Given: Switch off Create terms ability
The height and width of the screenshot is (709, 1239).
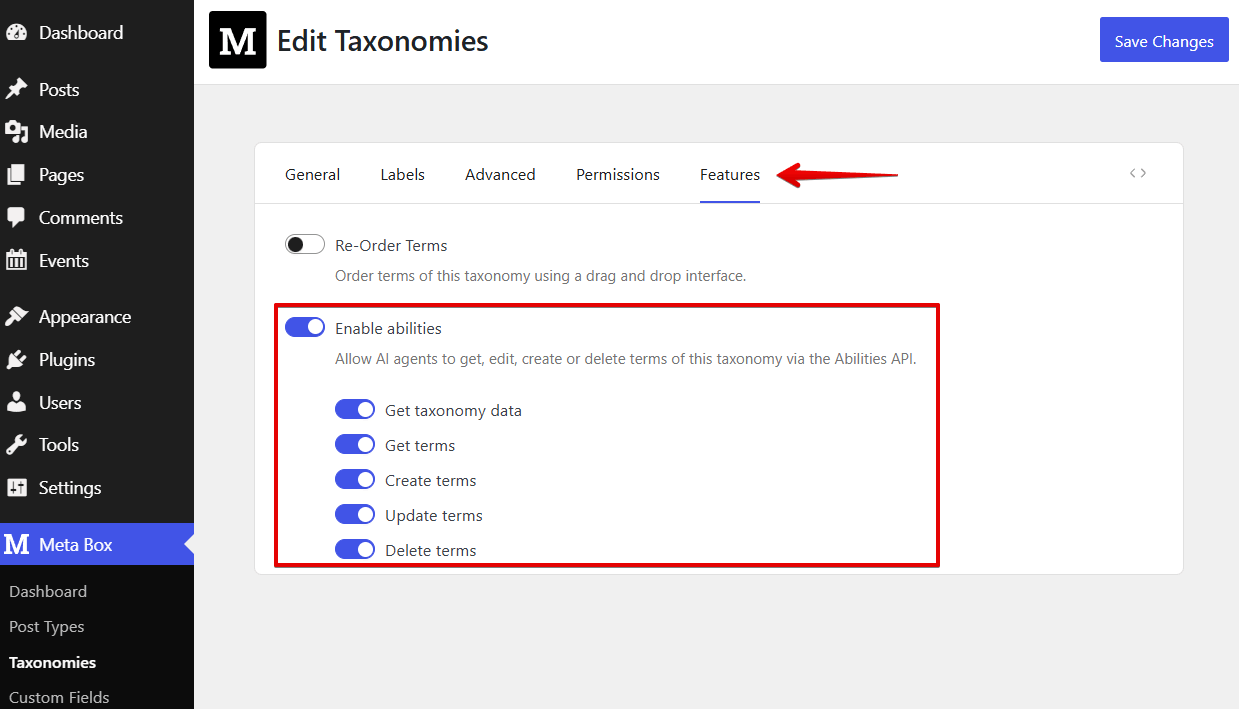Looking at the screenshot, I should 355,480.
